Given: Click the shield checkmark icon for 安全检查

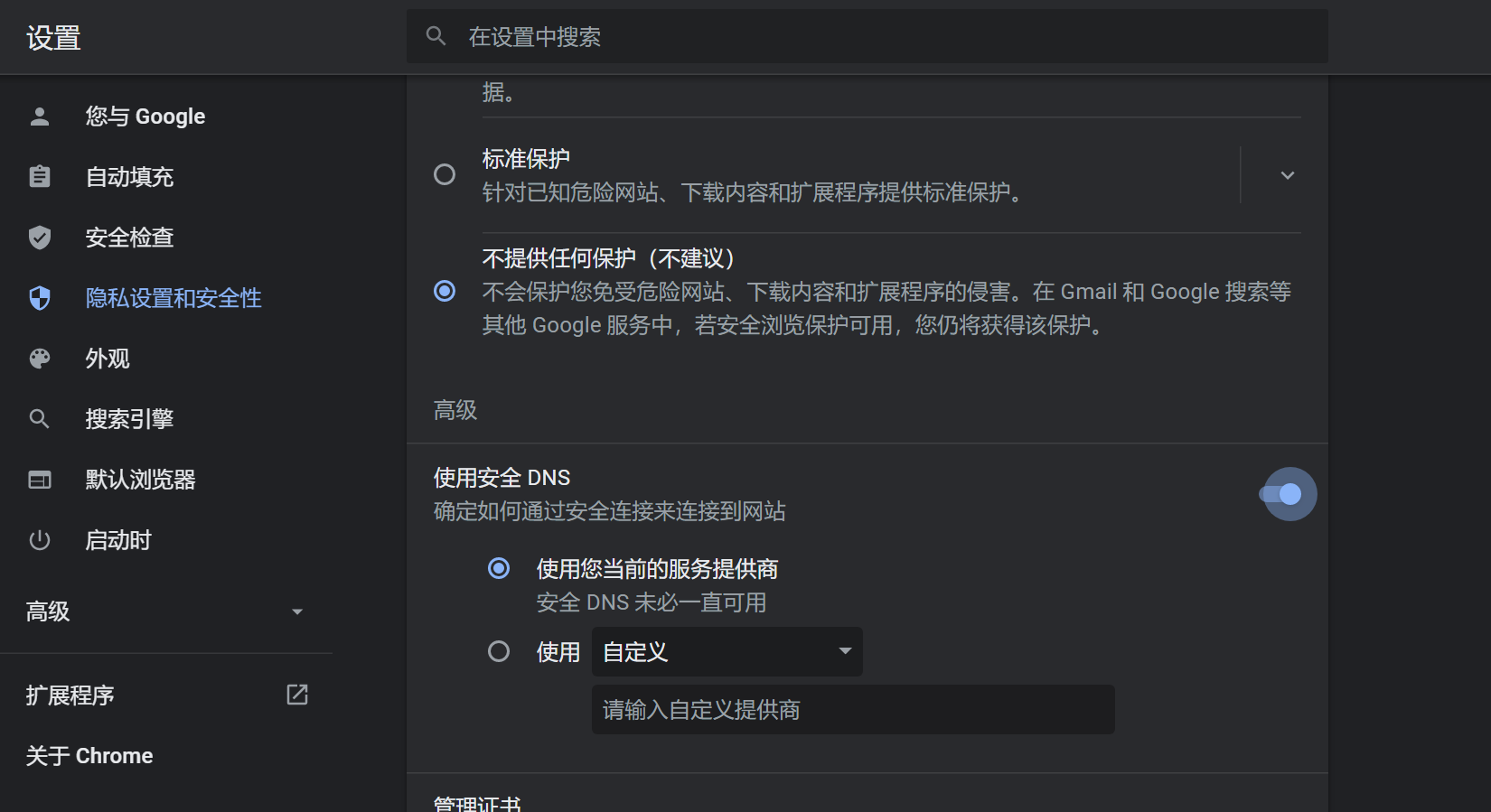Looking at the screenshot, I should click(x=40, y=238).
